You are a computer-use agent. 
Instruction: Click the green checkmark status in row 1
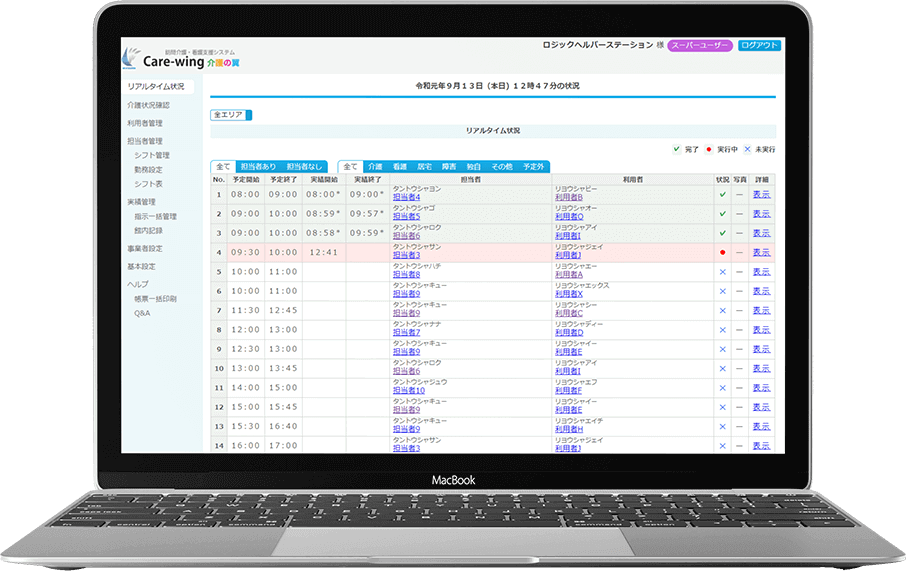[x=722, y=194]
